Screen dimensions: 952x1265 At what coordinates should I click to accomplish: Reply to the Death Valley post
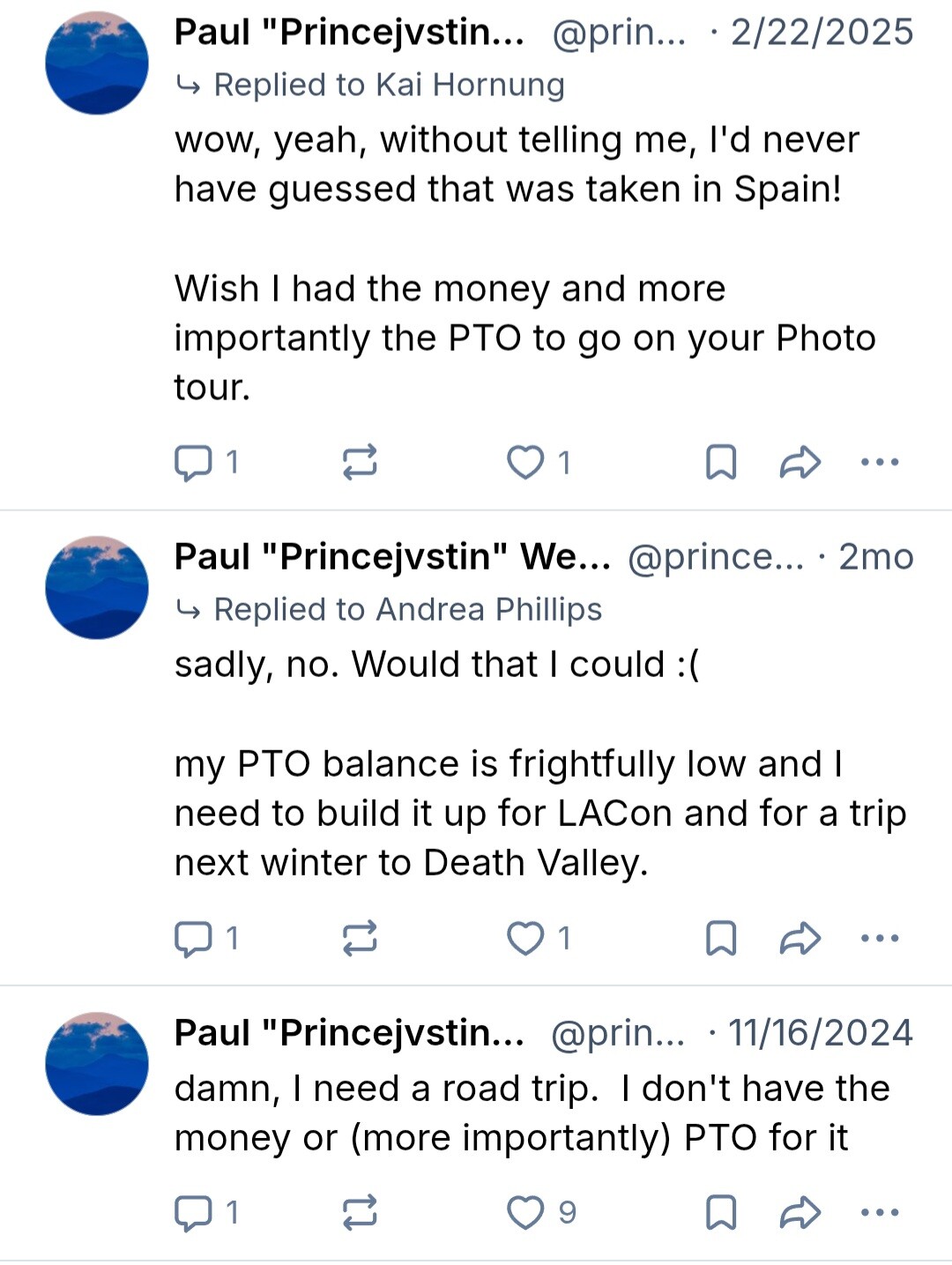point(193,938)
